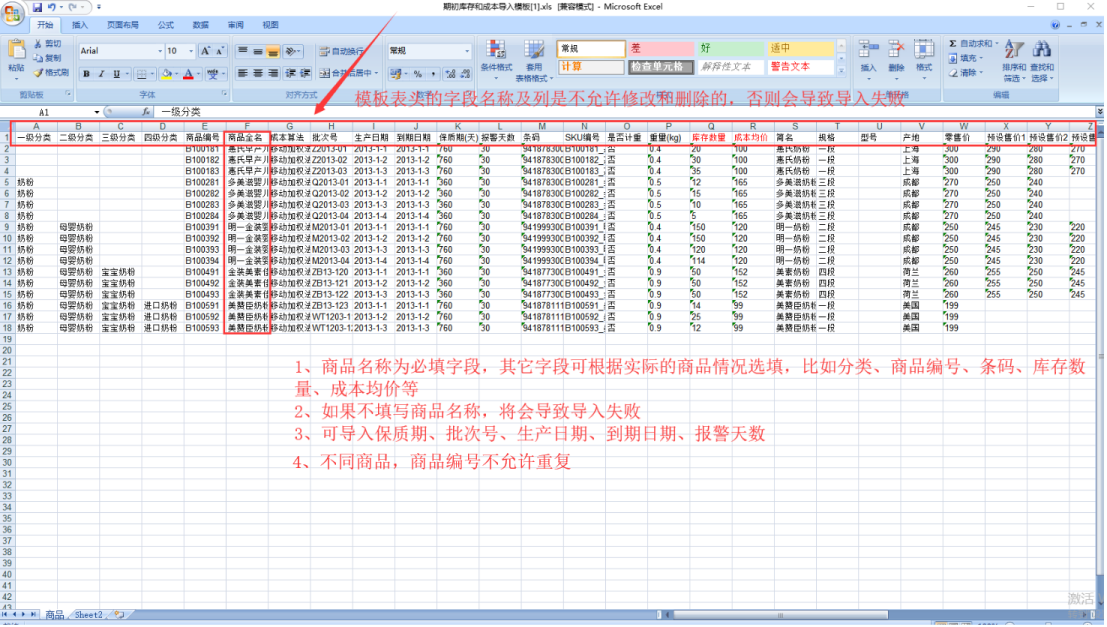The width and height of the screenshot is (1107, 627).
Task: Apply the 计算 cell style
Action: click(591, 67)
